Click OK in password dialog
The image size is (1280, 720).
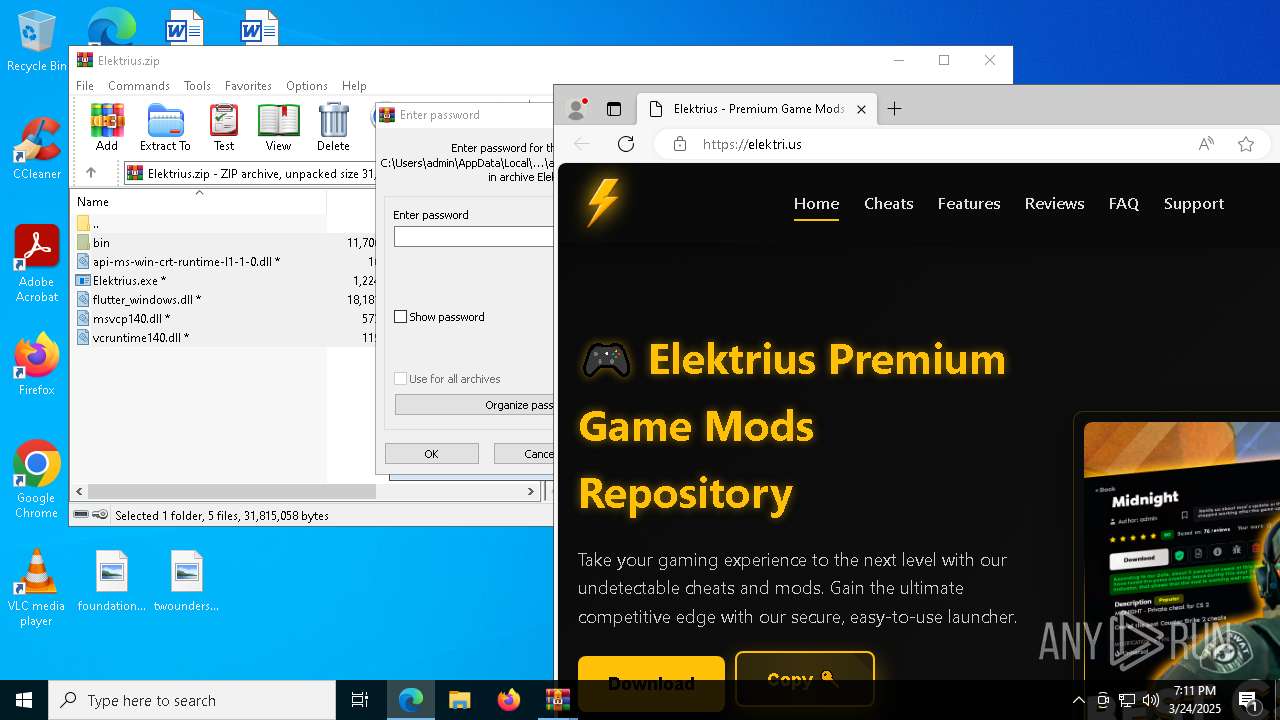[x=431, y=454]
